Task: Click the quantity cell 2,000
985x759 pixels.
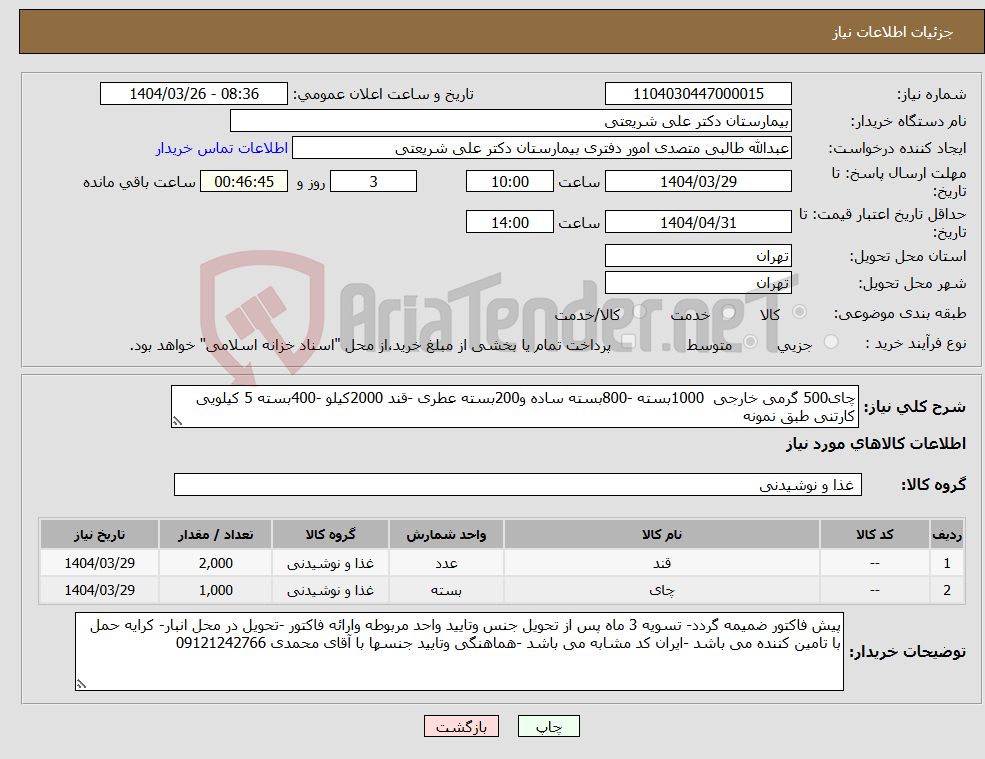Action: click(215, 563)
